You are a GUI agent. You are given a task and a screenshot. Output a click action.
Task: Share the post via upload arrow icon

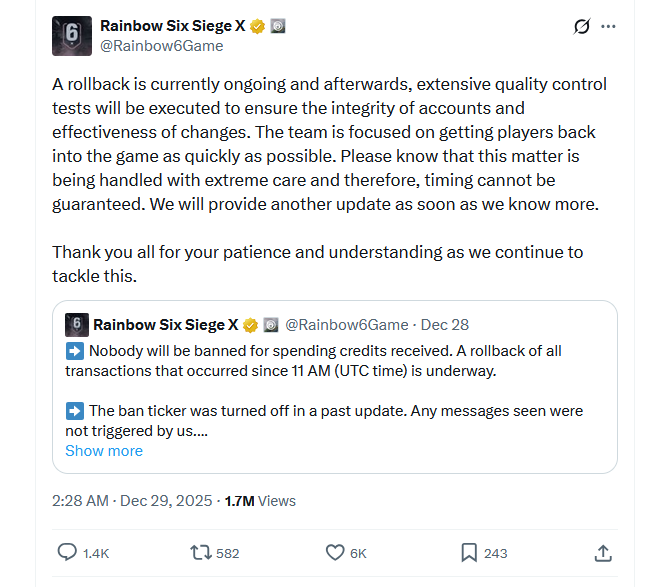coord(603,553)
